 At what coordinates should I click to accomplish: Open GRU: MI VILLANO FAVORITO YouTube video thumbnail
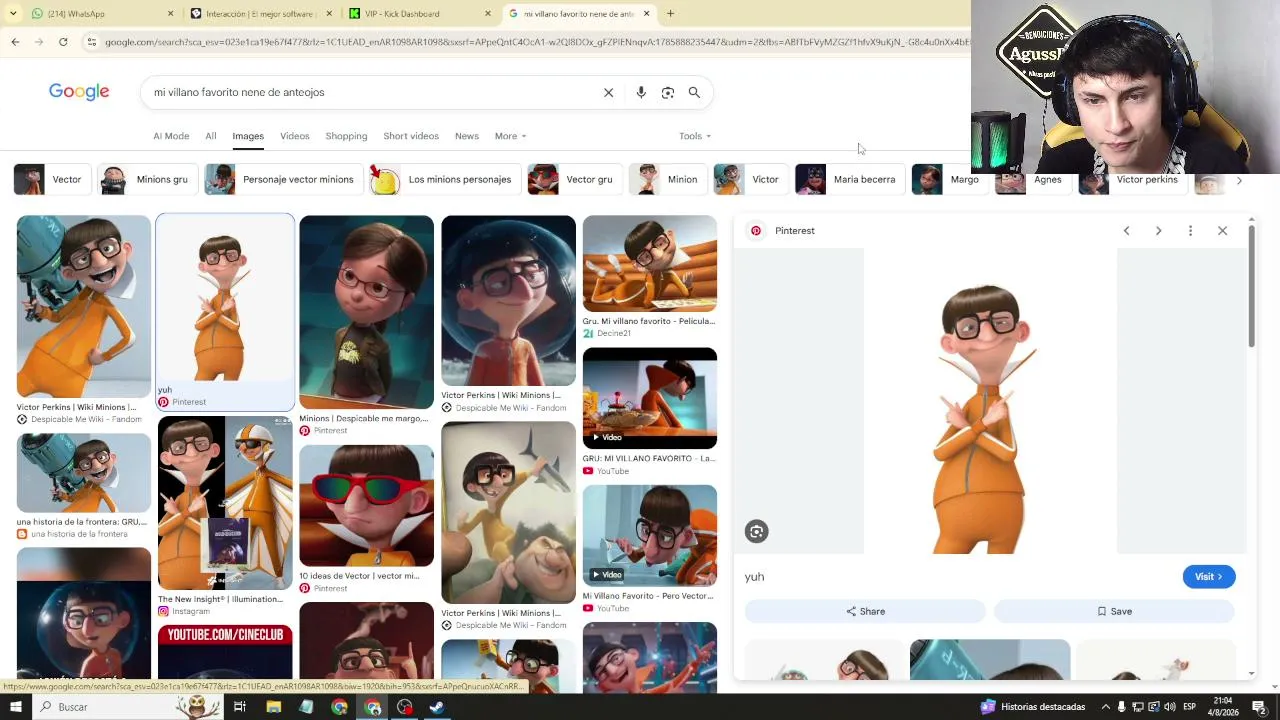pyautogui.click(x=650, y=398)
